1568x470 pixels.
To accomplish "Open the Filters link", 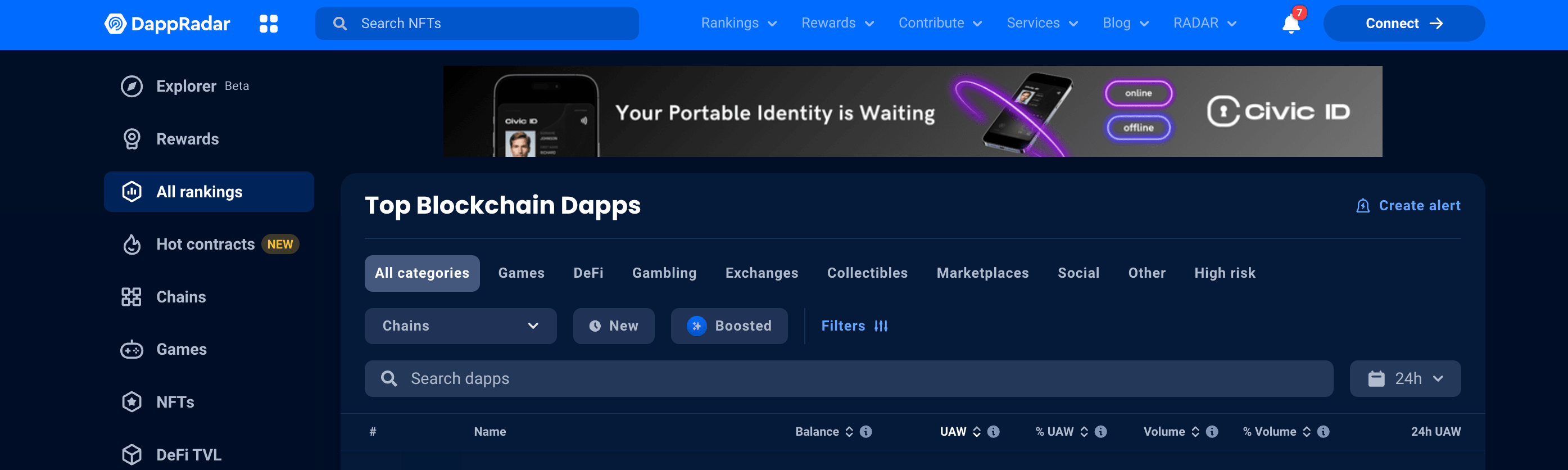I will 854,326.
